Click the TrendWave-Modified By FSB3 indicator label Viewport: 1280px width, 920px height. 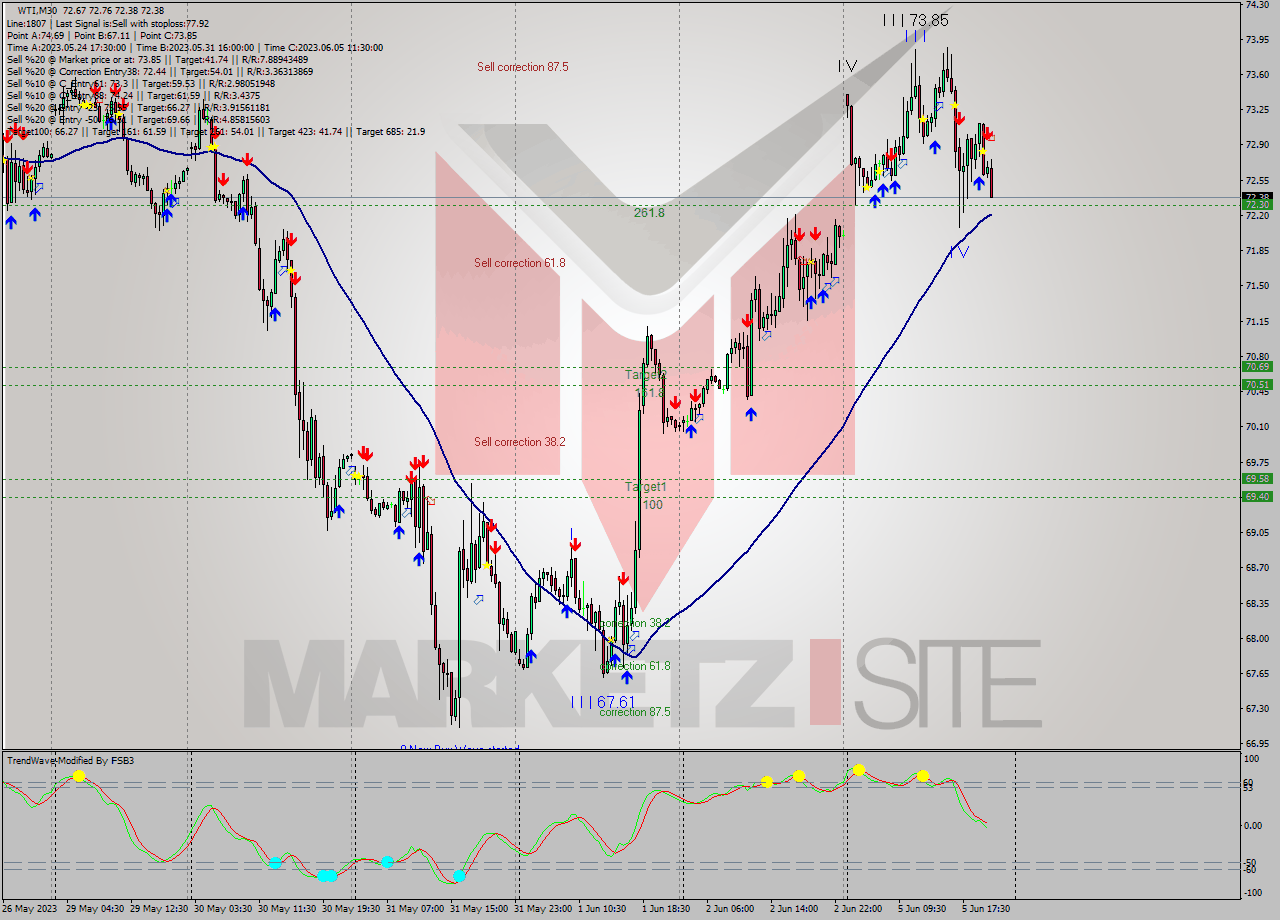point(70,761)
